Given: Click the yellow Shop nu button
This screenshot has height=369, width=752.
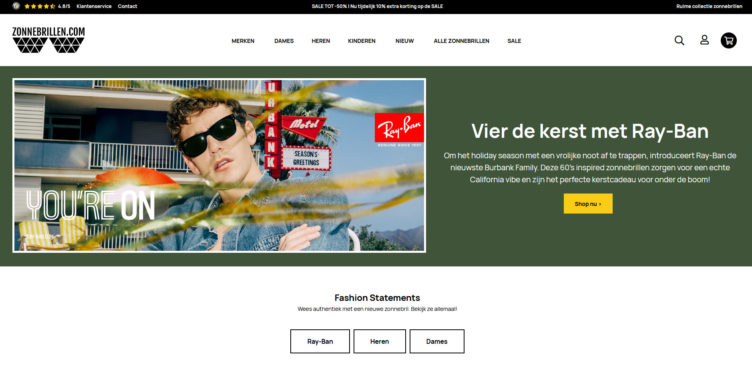Looking at the screenshot, I should 588,203.
